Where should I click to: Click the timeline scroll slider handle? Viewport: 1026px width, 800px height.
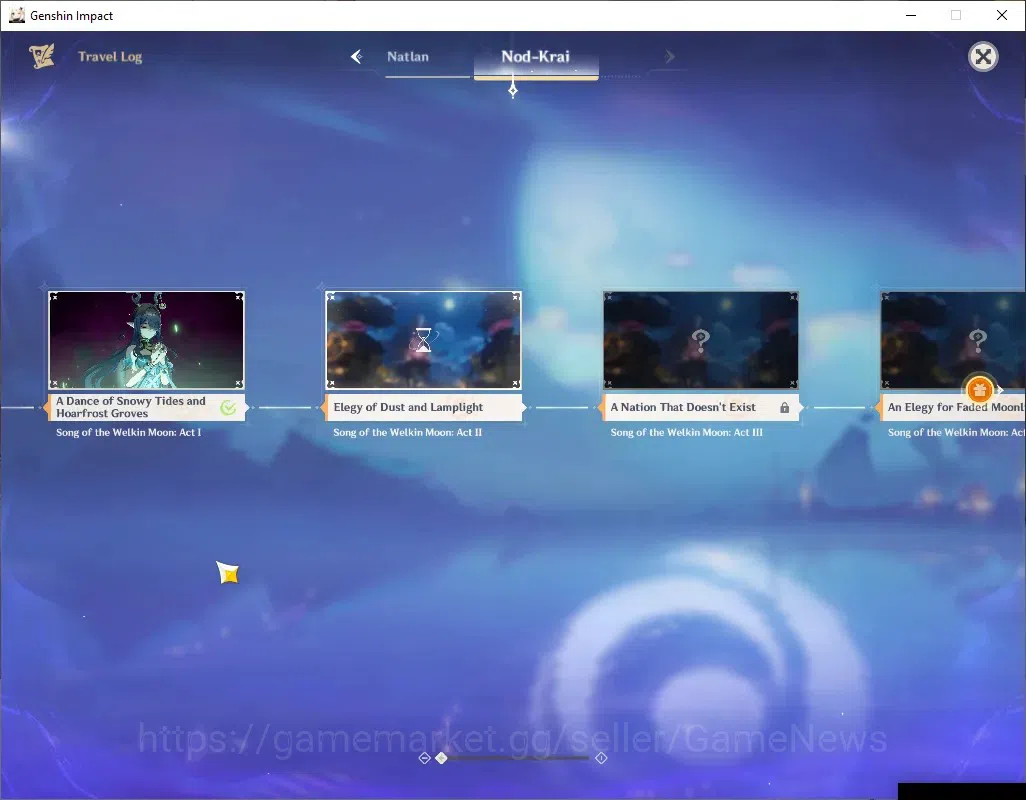pos(442,757)
